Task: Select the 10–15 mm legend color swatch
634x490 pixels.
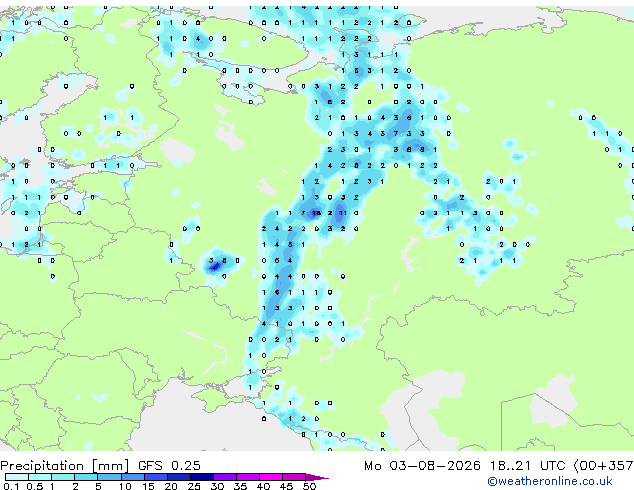Action: coord(132,477)
